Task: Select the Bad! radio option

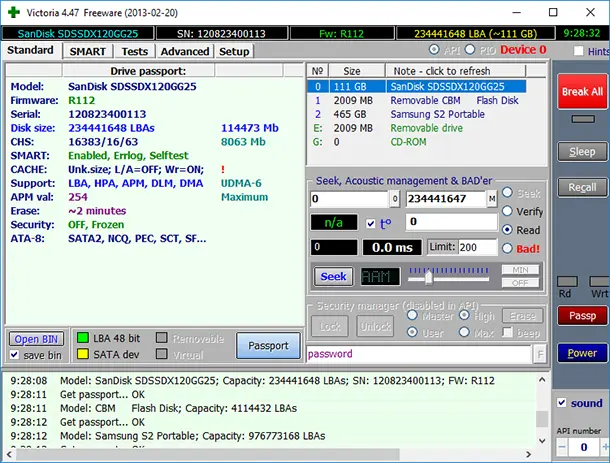Action: pos(507,248)
